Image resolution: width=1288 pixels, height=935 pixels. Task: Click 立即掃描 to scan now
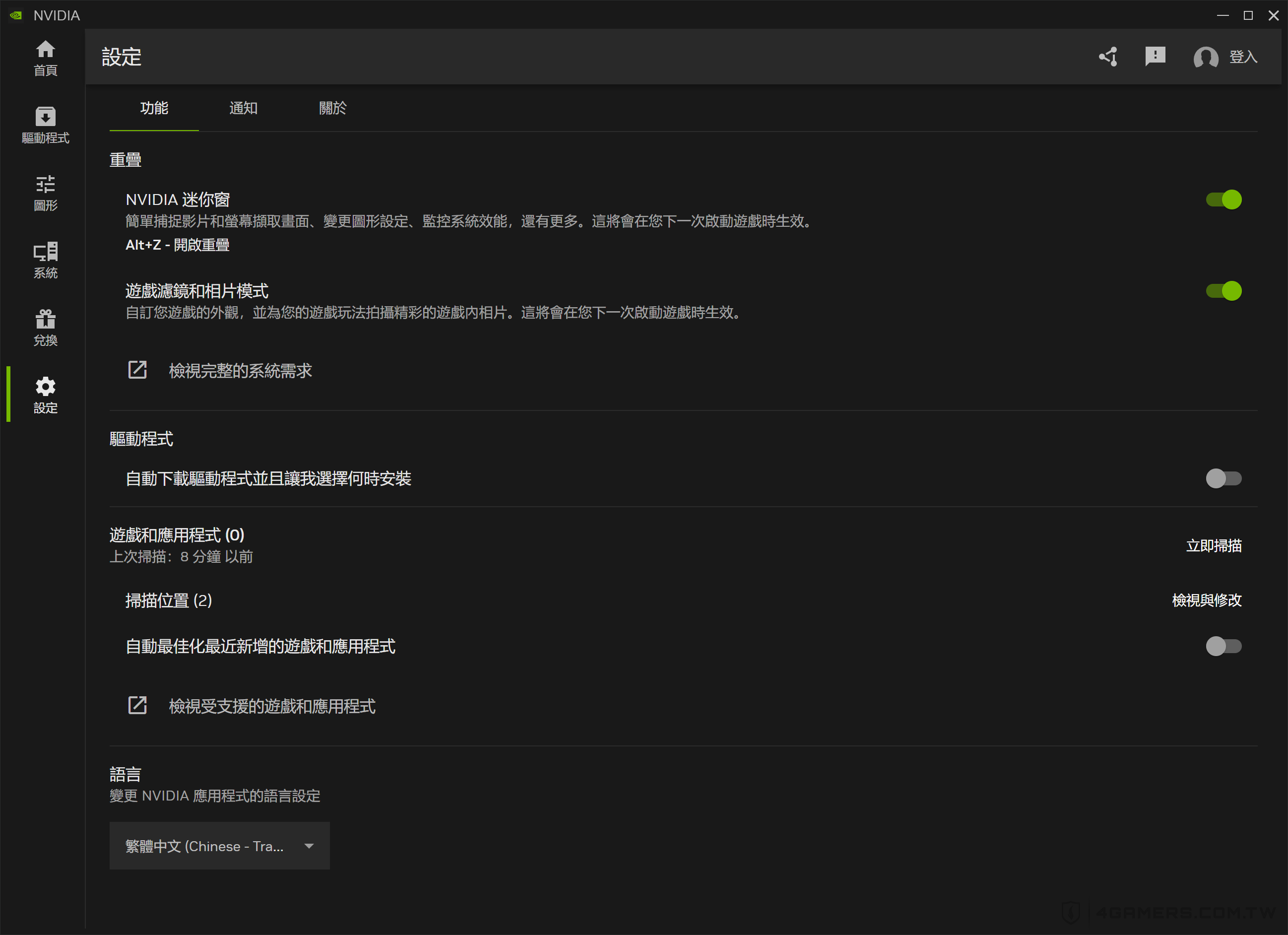pos(1214,545)
